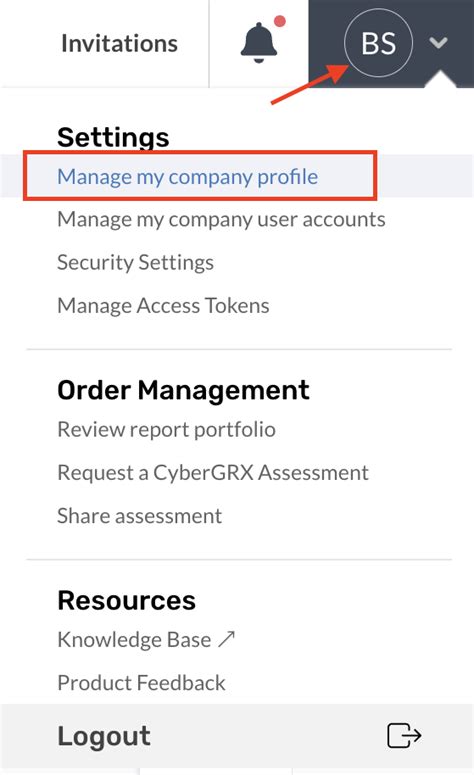Viewport: 474px width, 775px height.
Task: Click the red notification dot
Action: [280, 21]
